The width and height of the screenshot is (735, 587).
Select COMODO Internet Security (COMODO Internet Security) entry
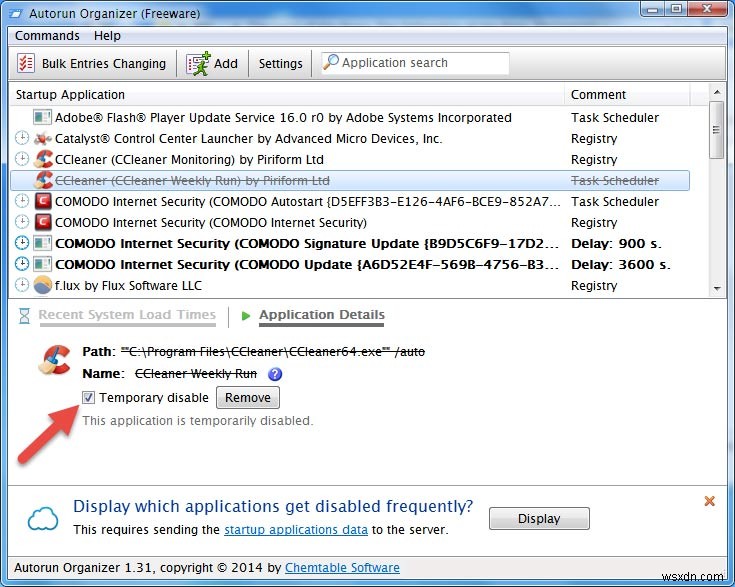[211, 223]
